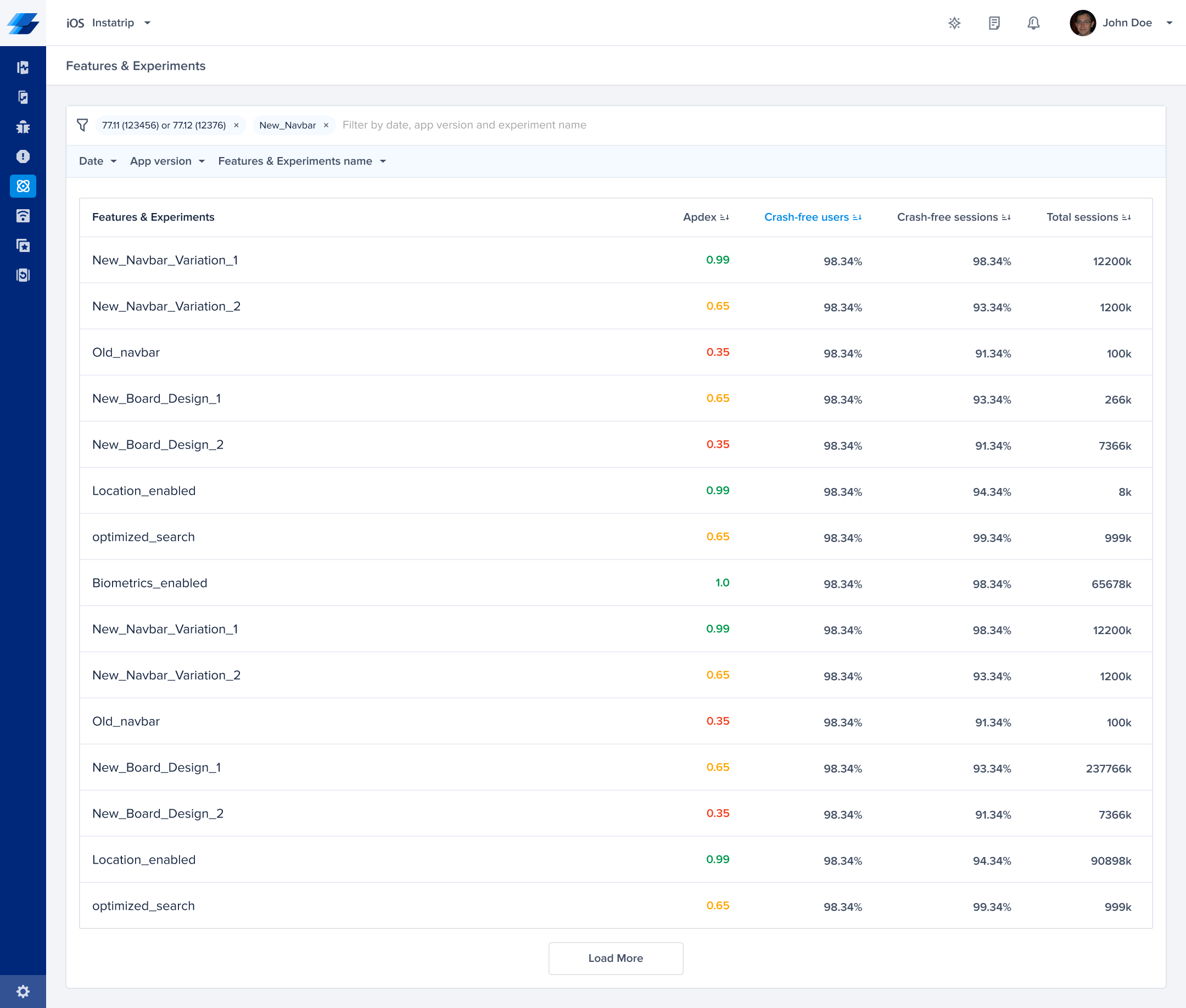Open first New_Navbar_Variation_1 row with 0.99 Apdex
Screen dimensions: 1186x1008
(616, 260)
